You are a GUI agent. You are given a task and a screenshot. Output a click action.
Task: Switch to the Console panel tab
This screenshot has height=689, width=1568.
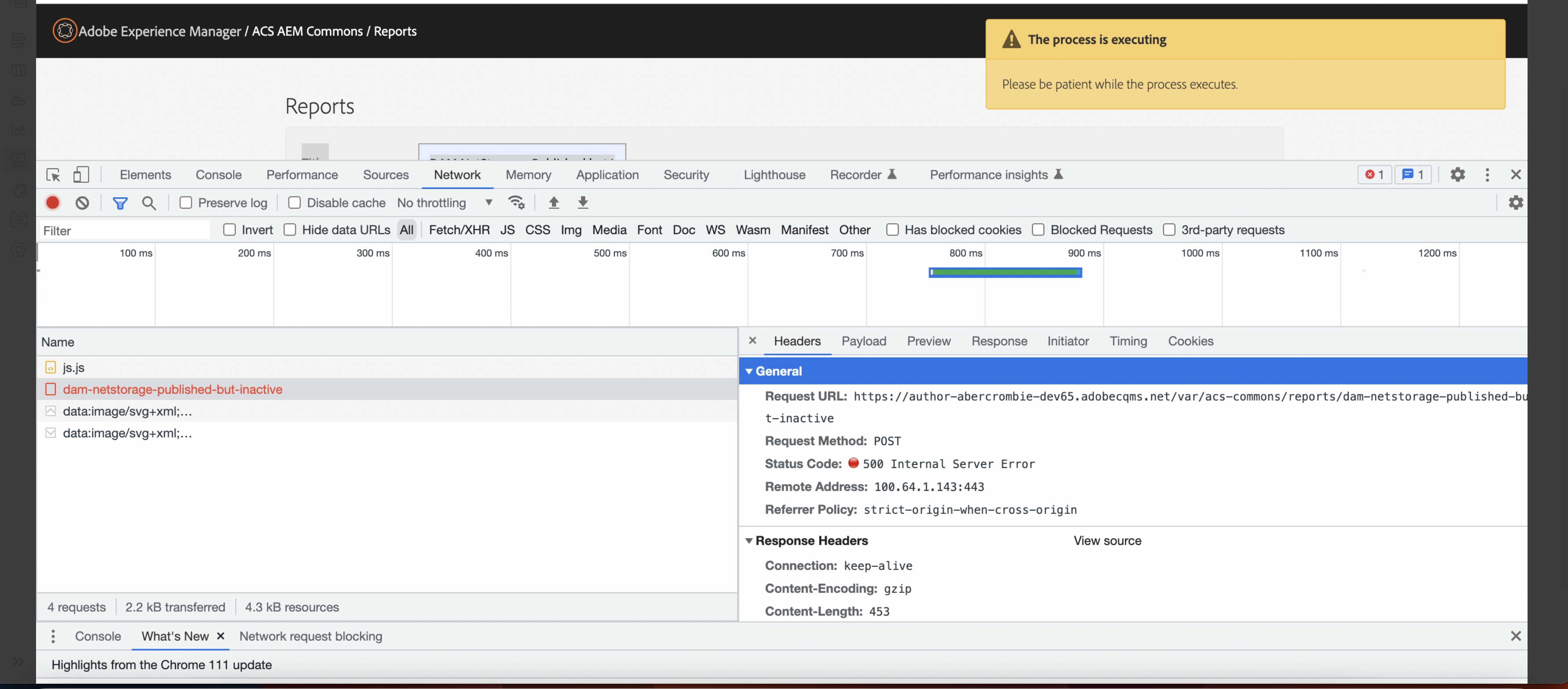[218, 174]
